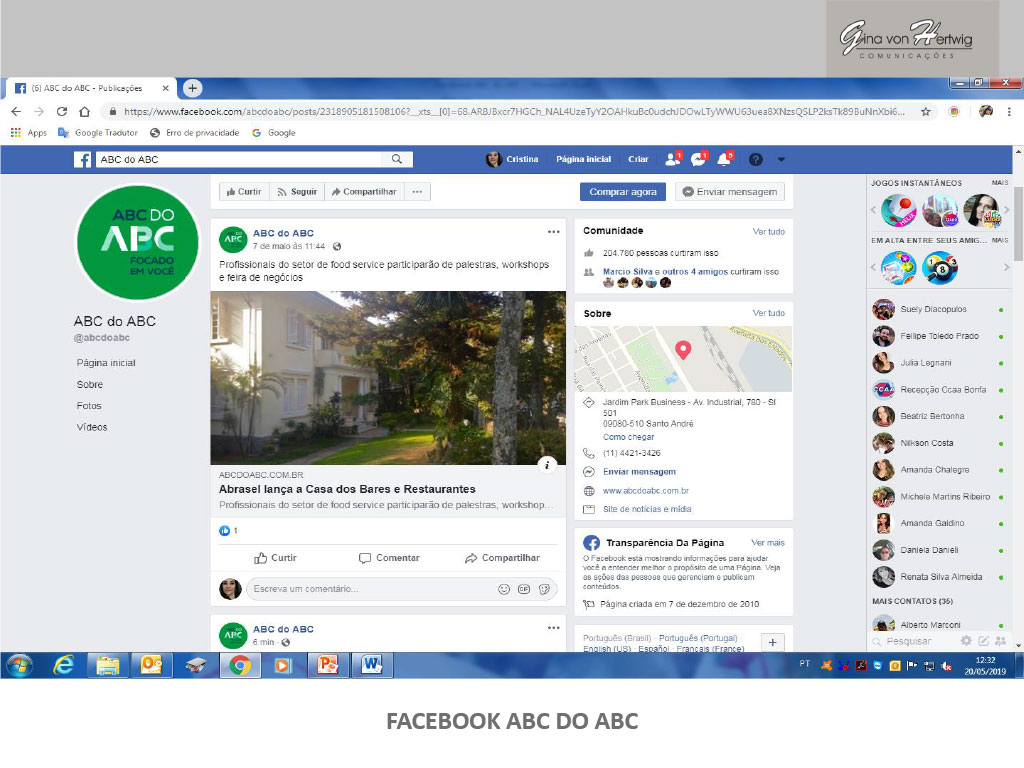1024x768 pixels.
Task: Click Ver tudo in Sobre
Action: coord(769,313)
